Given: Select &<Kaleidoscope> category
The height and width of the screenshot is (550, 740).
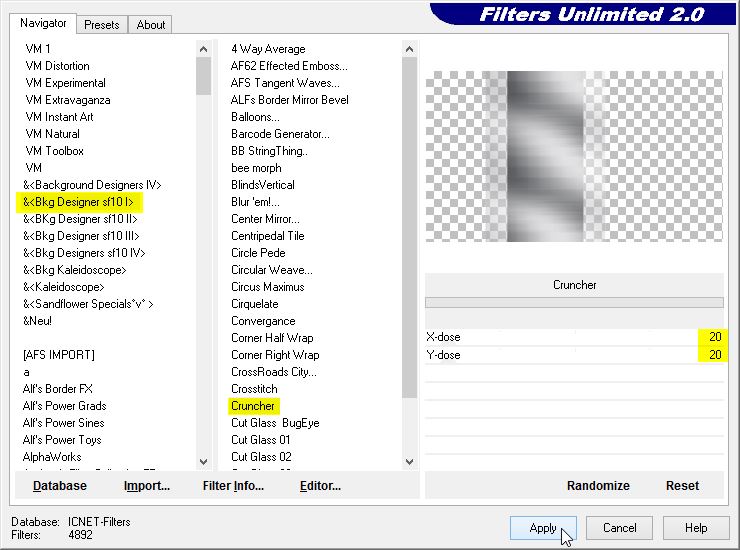Looking at the screenshot, I should [64, 287].
